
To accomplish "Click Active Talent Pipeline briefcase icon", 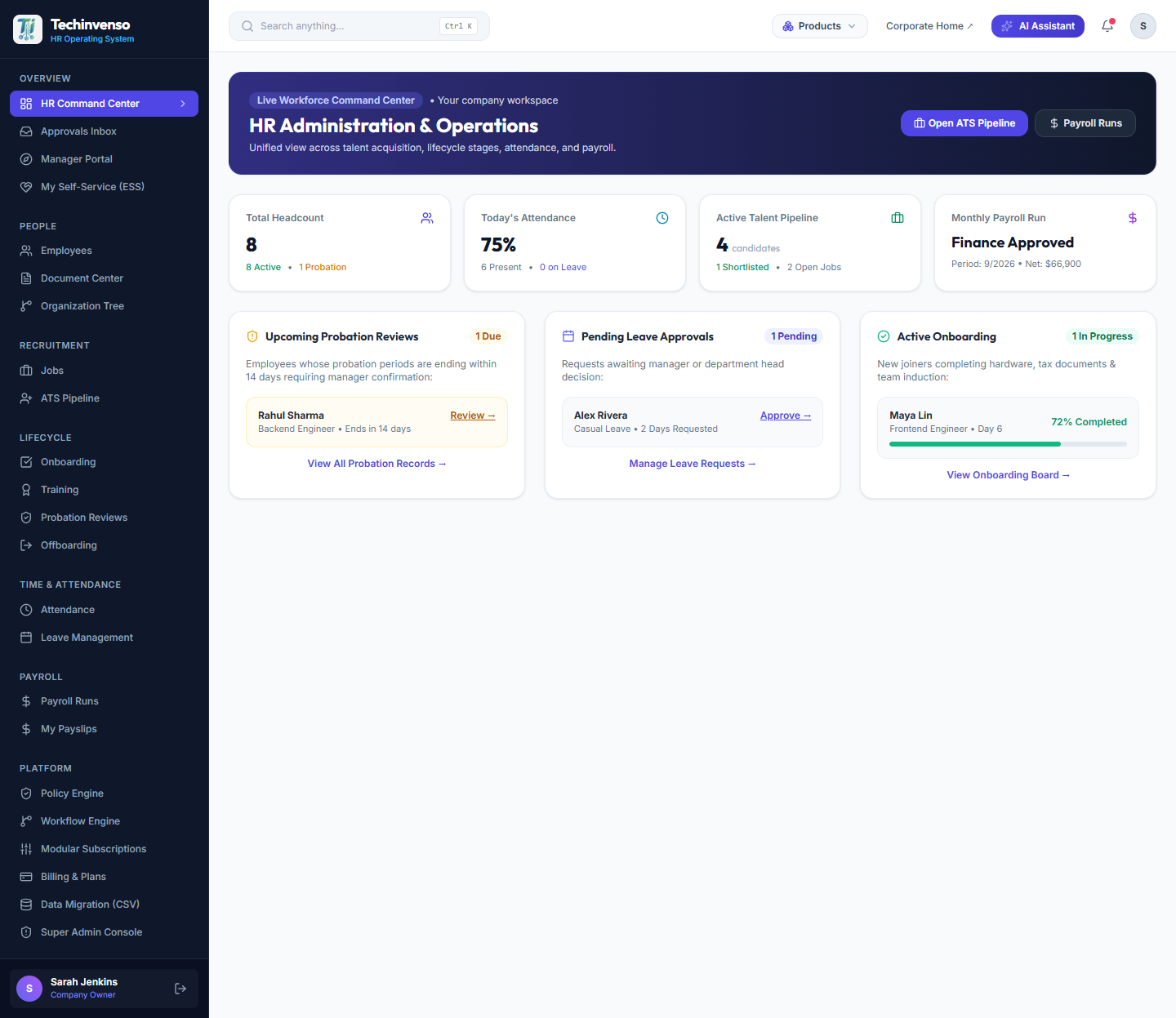I will pyautogui.click(x=898, y=218).
